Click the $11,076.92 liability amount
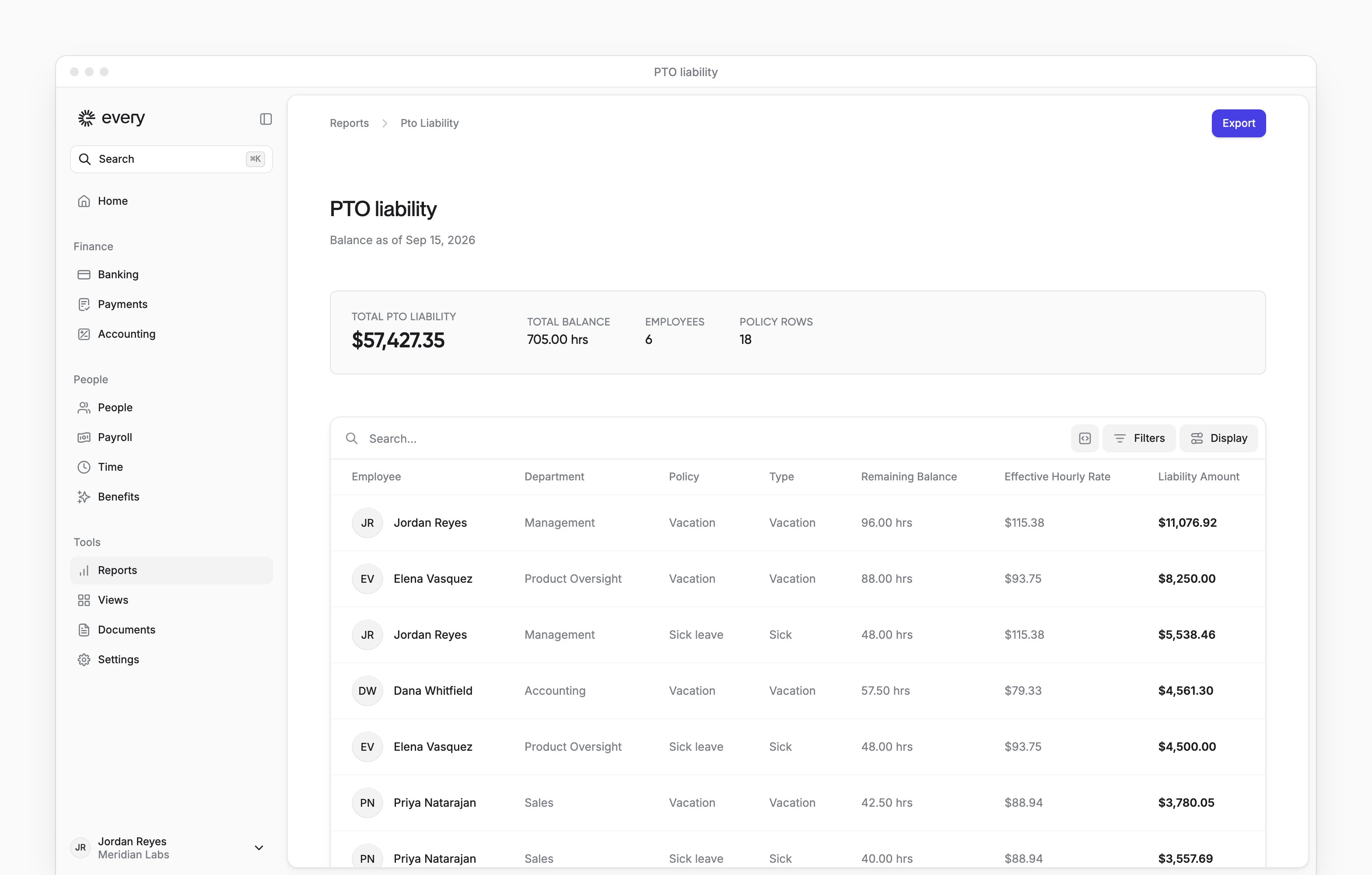The width and height of the screenshot is (1372, 875). click(x=1187, y=522)
